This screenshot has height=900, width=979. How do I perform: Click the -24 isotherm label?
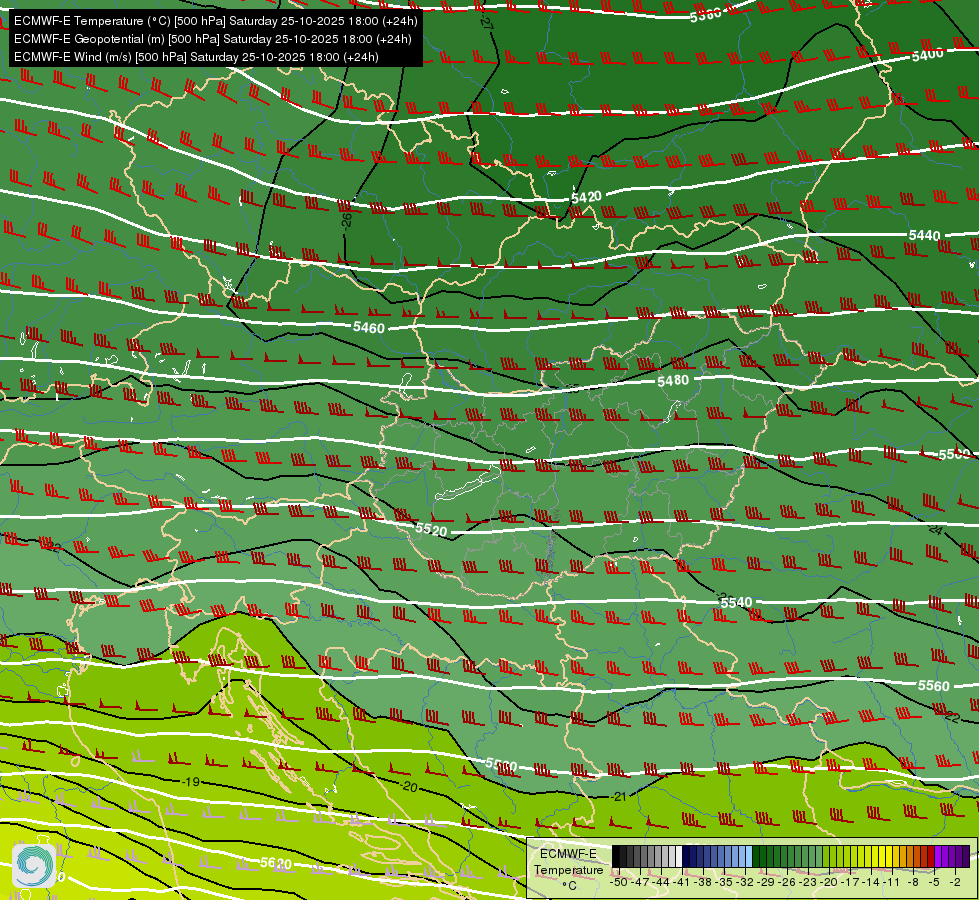pyautogui.click(x=934, y=530)
